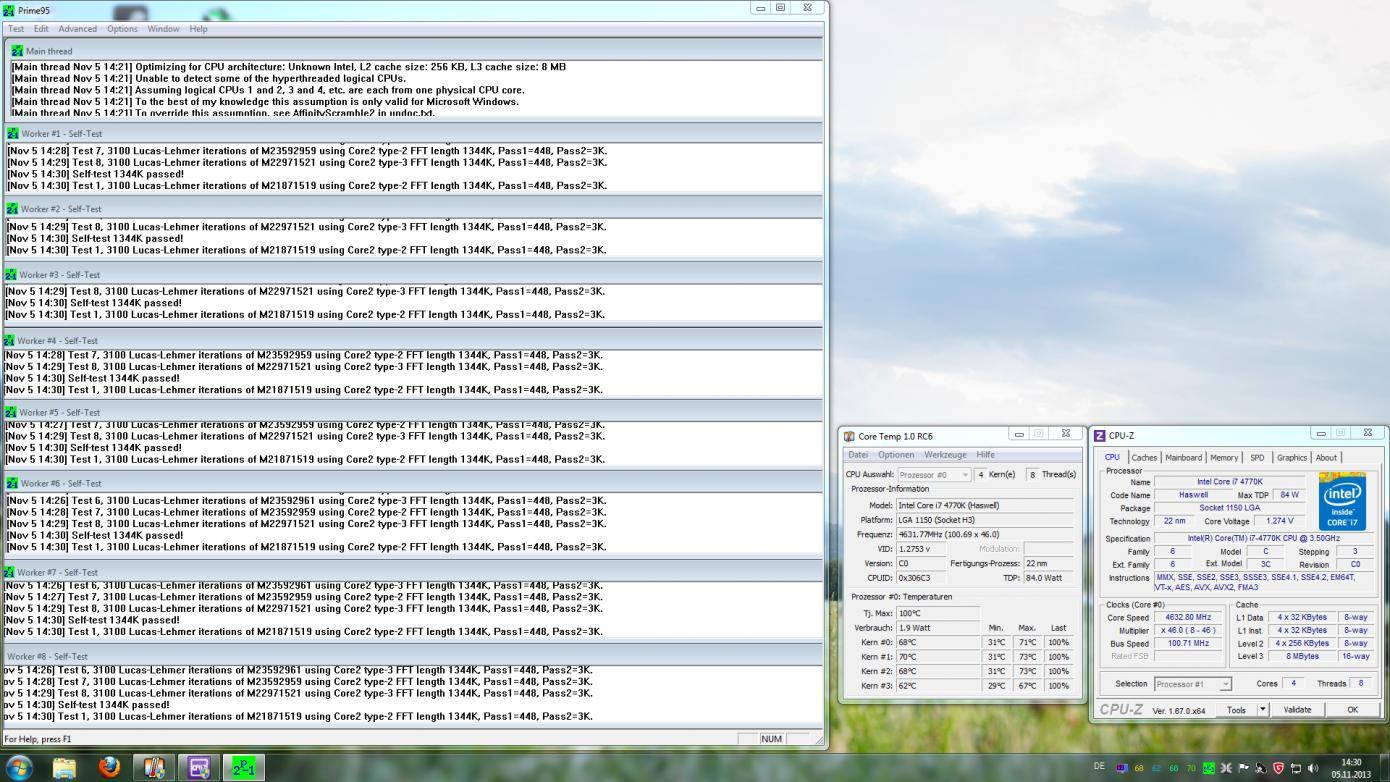Expand the CPU Auswahl Prozessor #0 dropdown
Image resolution: width=1390 pixels, height=782 pixels.
click(934, 475)
